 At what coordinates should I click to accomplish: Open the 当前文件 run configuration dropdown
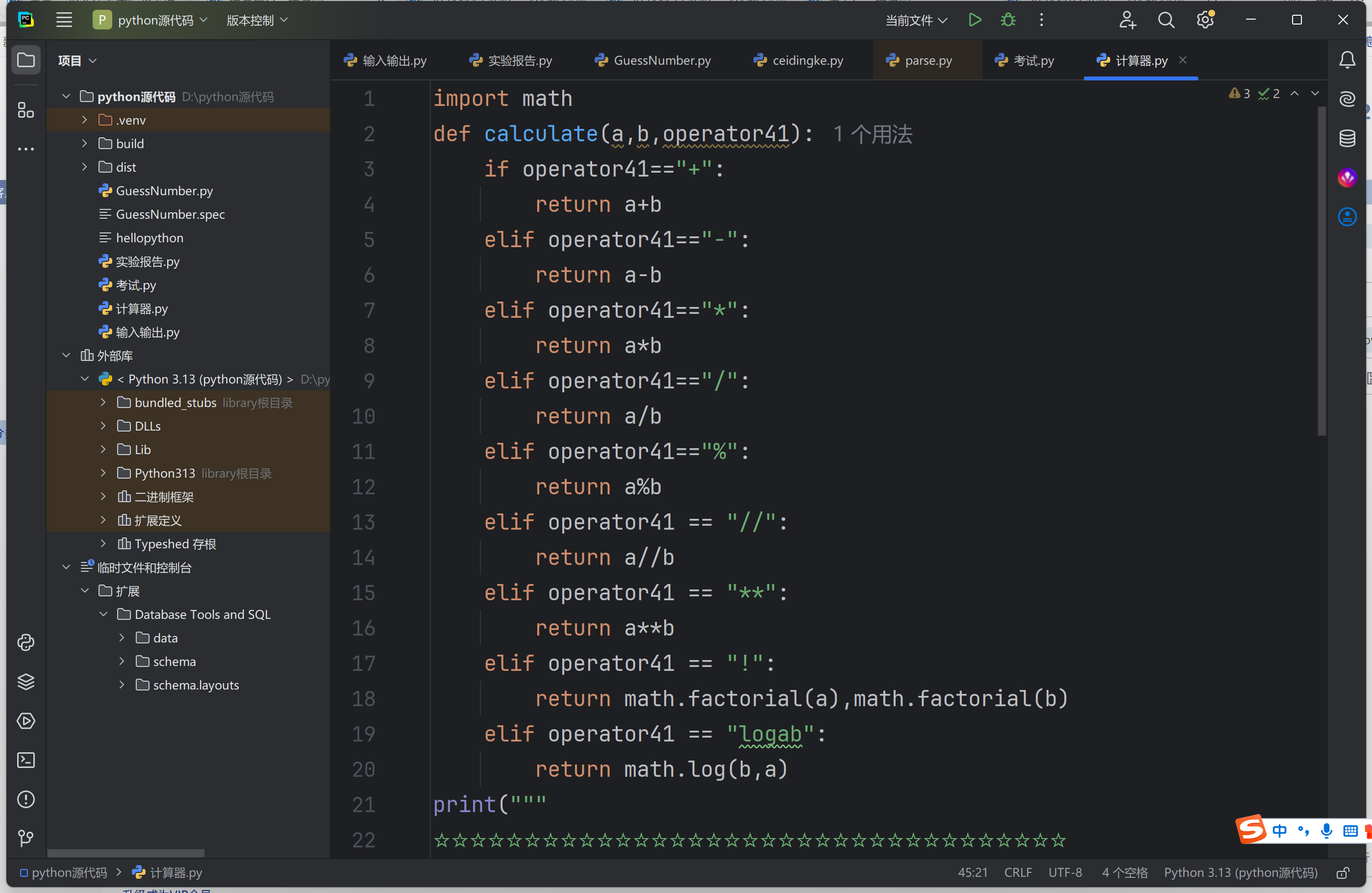pos(916,20)
